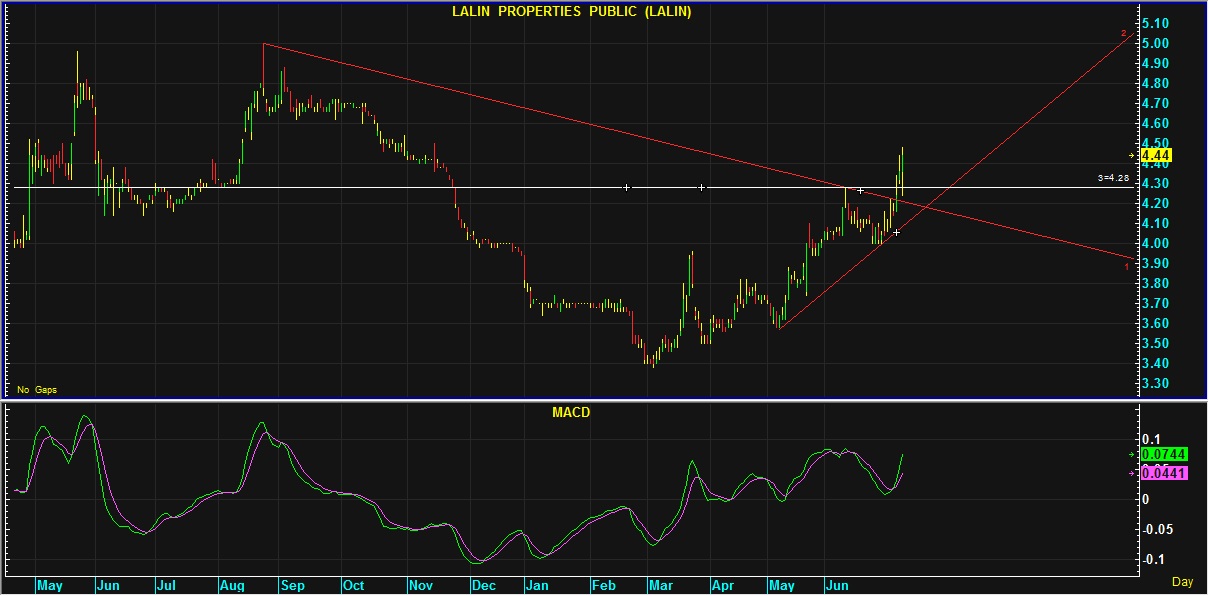
Task: Click the Mar month label on time axis
Action: click(661, 586)
